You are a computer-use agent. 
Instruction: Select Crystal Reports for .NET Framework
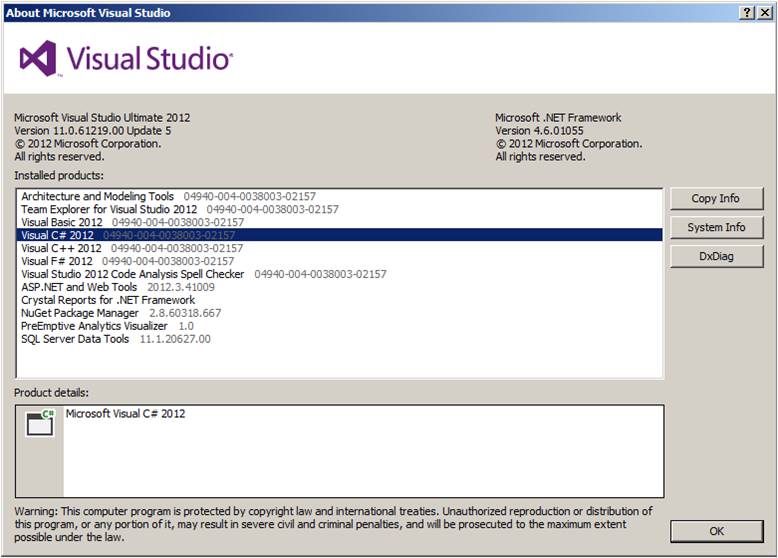pyautogui.click(x=339, y=300)
